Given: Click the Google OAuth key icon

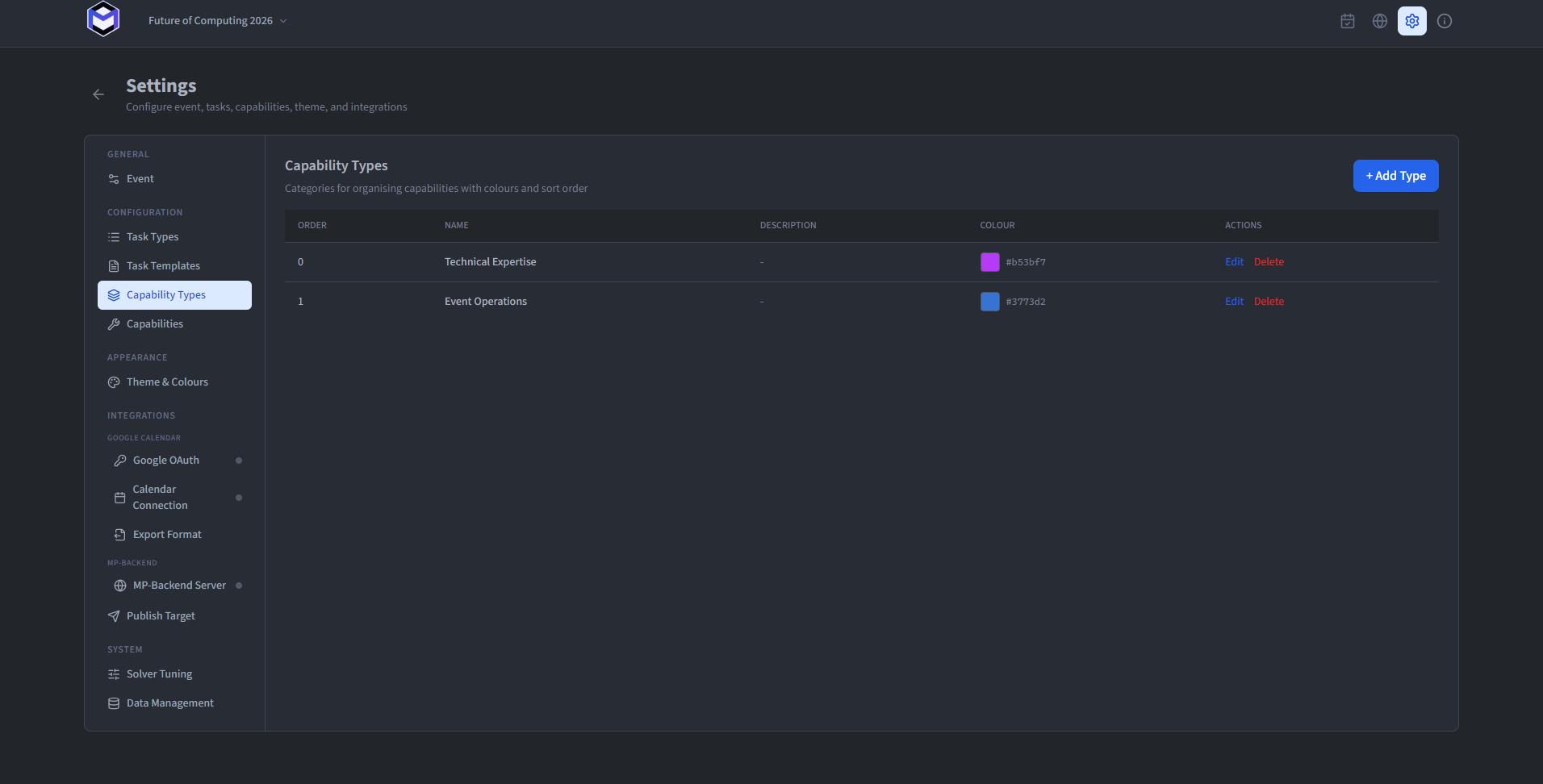Looking at the screenshot, I should [x=120, y=461].
